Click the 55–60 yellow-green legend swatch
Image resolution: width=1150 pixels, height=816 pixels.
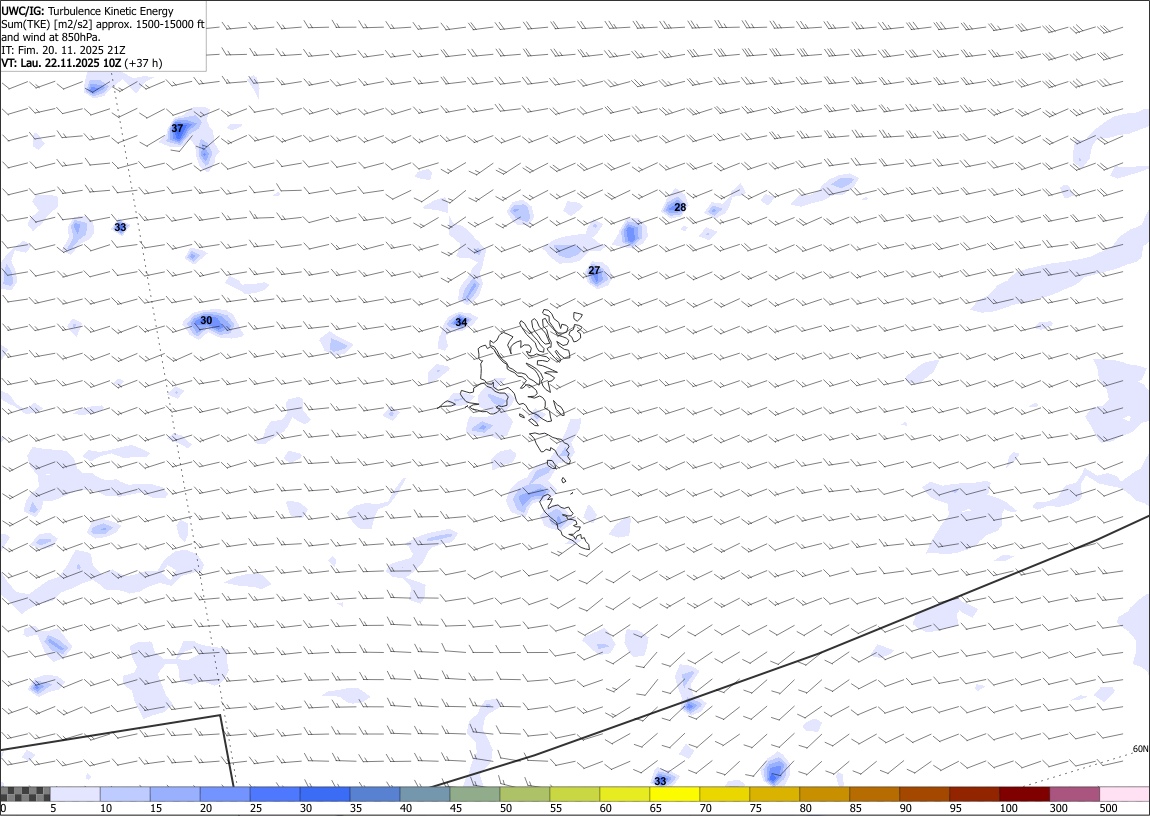coord(575,794)
